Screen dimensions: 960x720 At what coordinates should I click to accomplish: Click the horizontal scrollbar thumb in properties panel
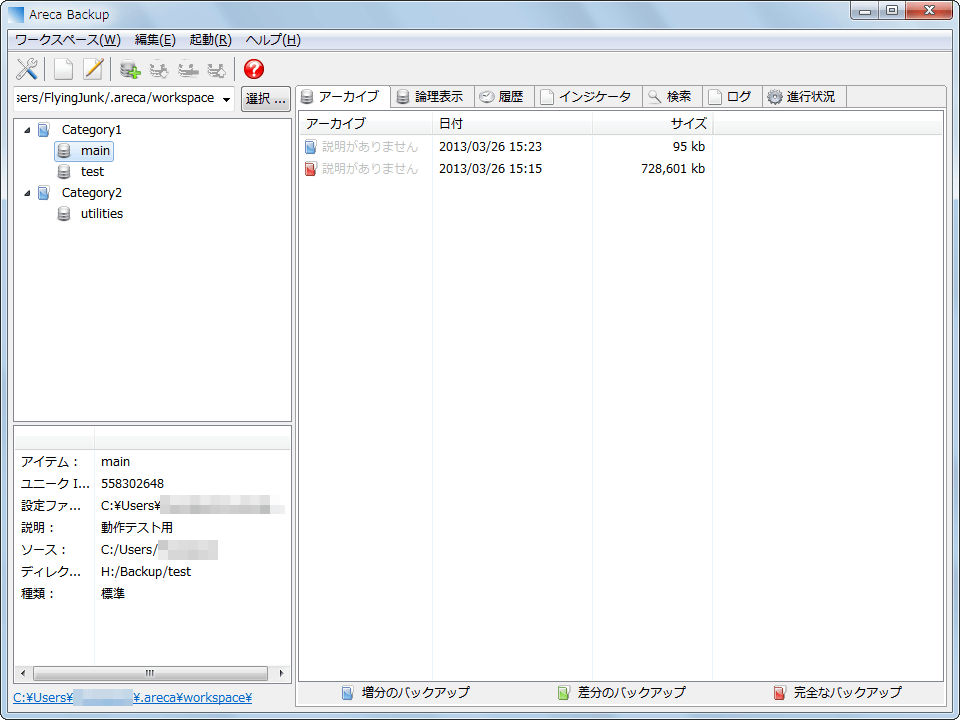pyautogui.click(x=150, y=673)
